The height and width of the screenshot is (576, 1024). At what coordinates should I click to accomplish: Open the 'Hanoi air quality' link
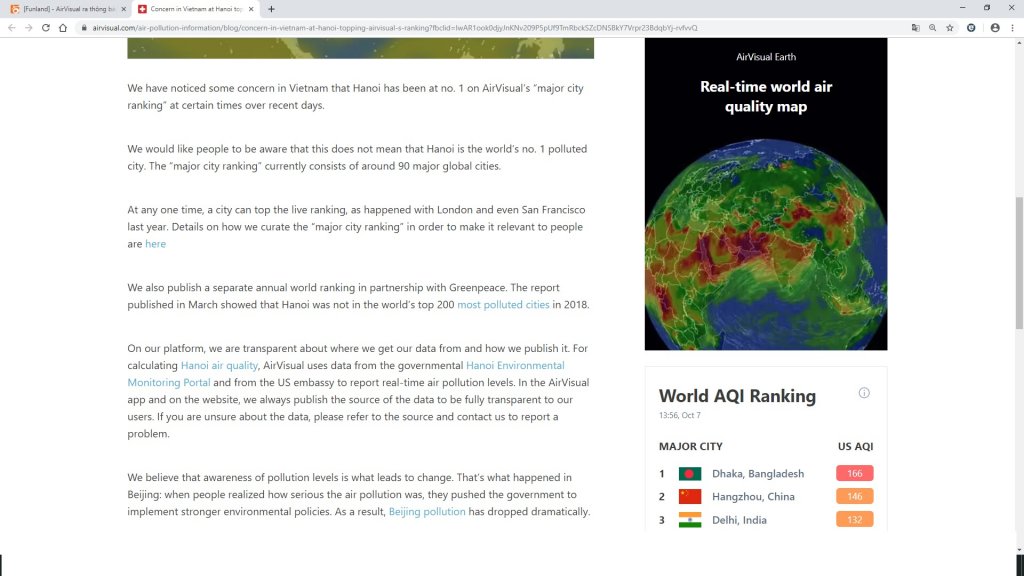pos(219,365)
